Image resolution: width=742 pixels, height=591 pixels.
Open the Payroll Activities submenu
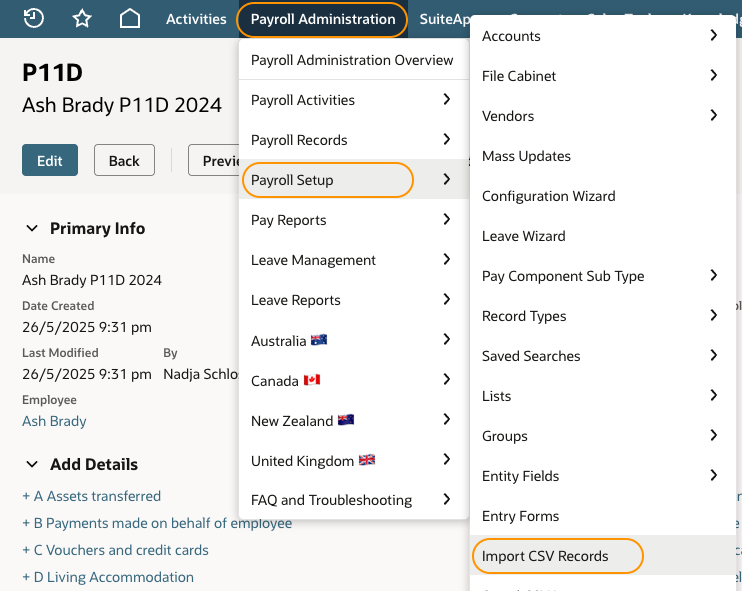[x=354, y=100]
